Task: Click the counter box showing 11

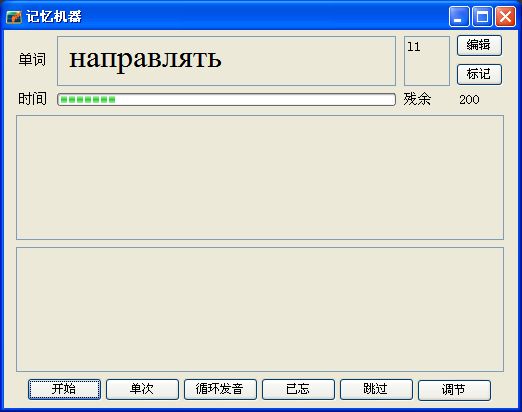Action: click(x=427, y=61)
